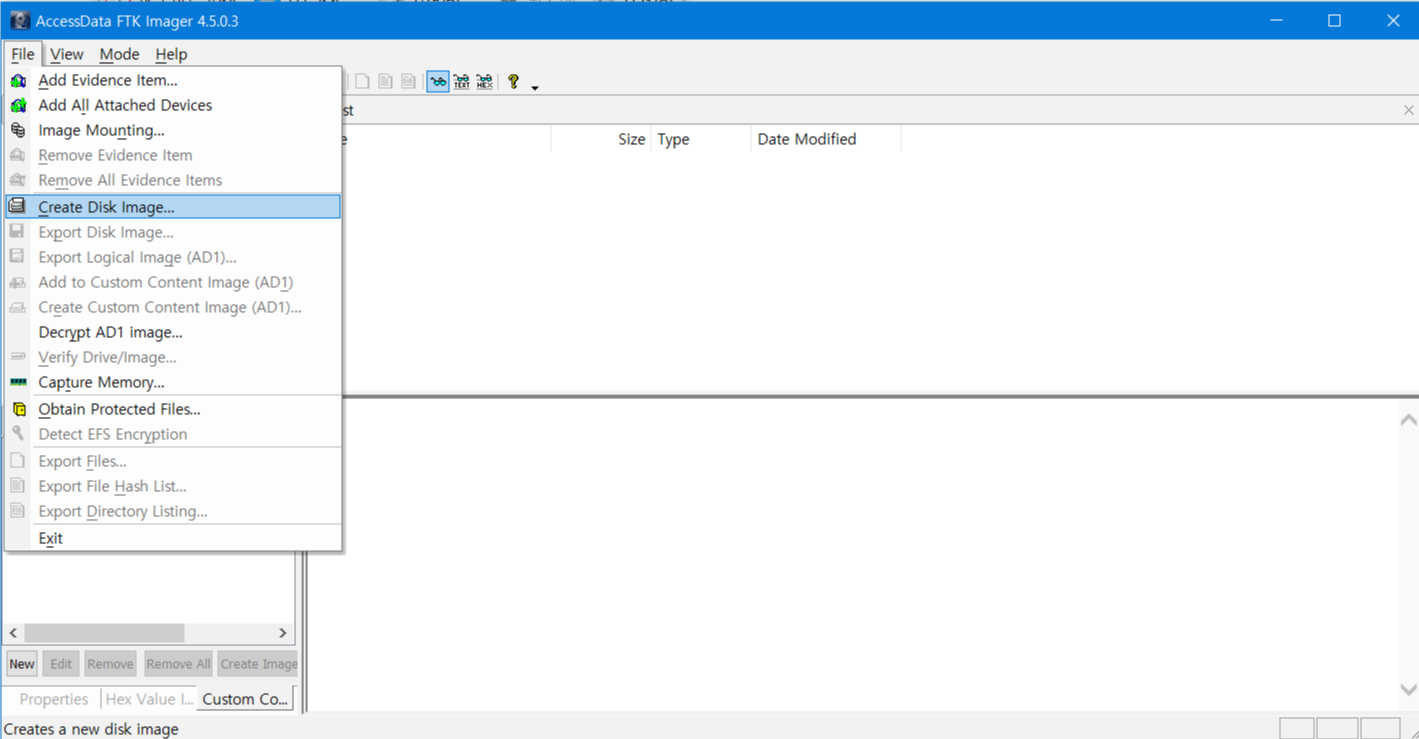This screenshot has height=739, width=1419.
Task: Toggle the automatic preview mode glasses icon
Action: coord(438,82)
